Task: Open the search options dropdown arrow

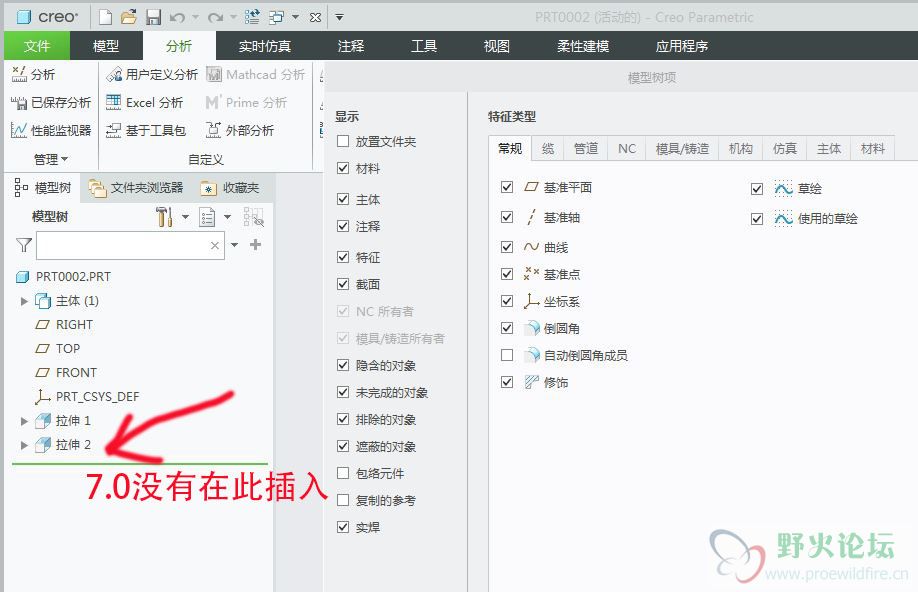Action: pos(234,245)
